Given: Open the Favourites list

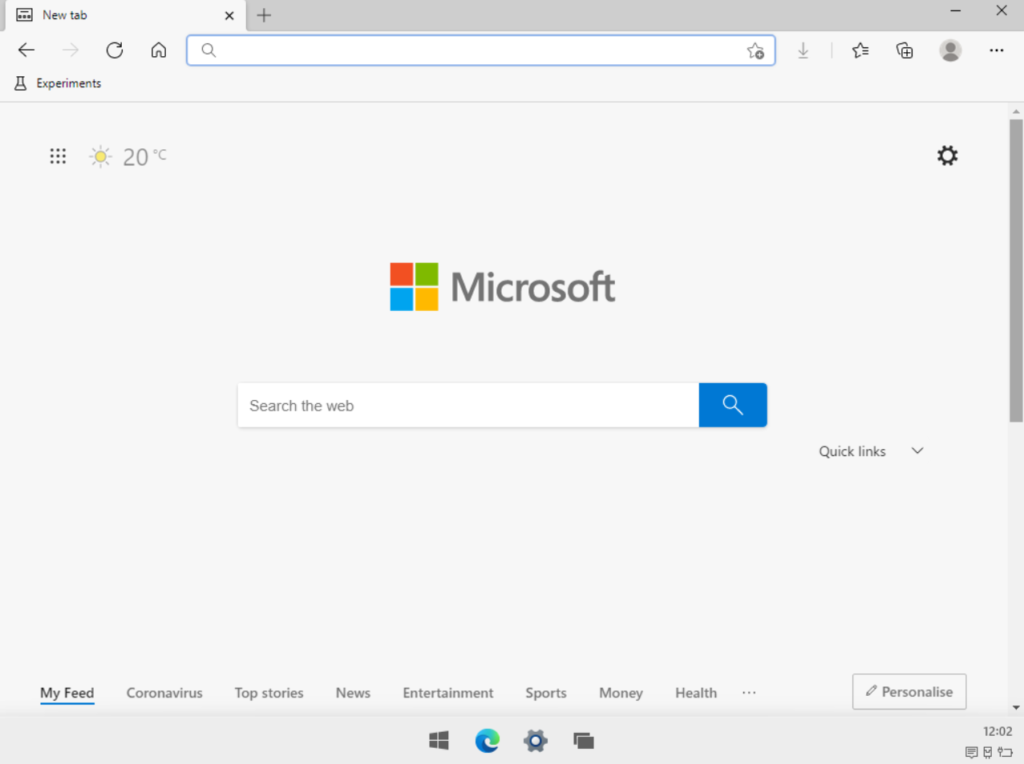Looking at the screenshot, I should [x=860, y=50].
